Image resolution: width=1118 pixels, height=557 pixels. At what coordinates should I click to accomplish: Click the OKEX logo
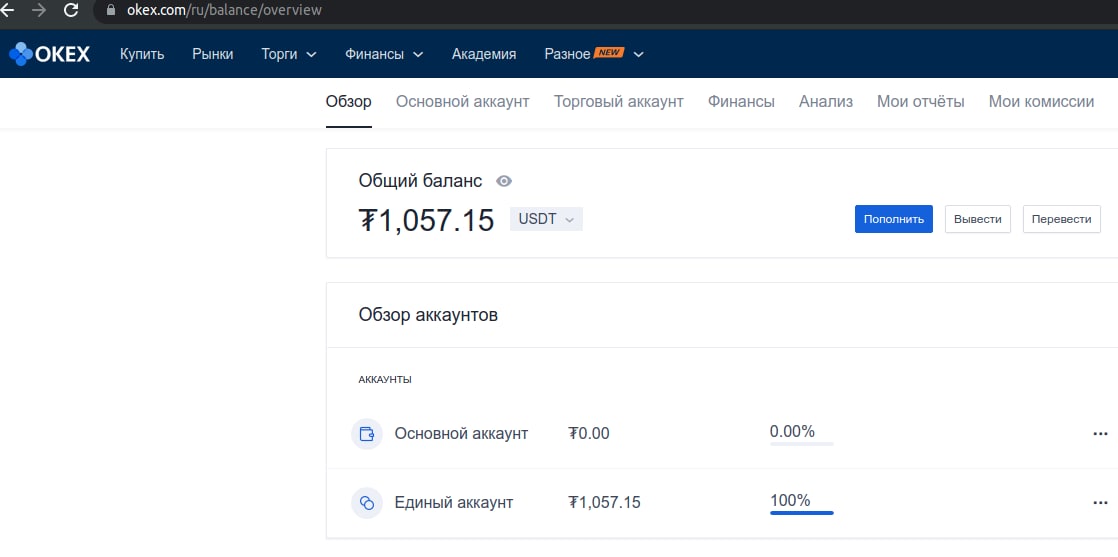click(x=50, y=54)
